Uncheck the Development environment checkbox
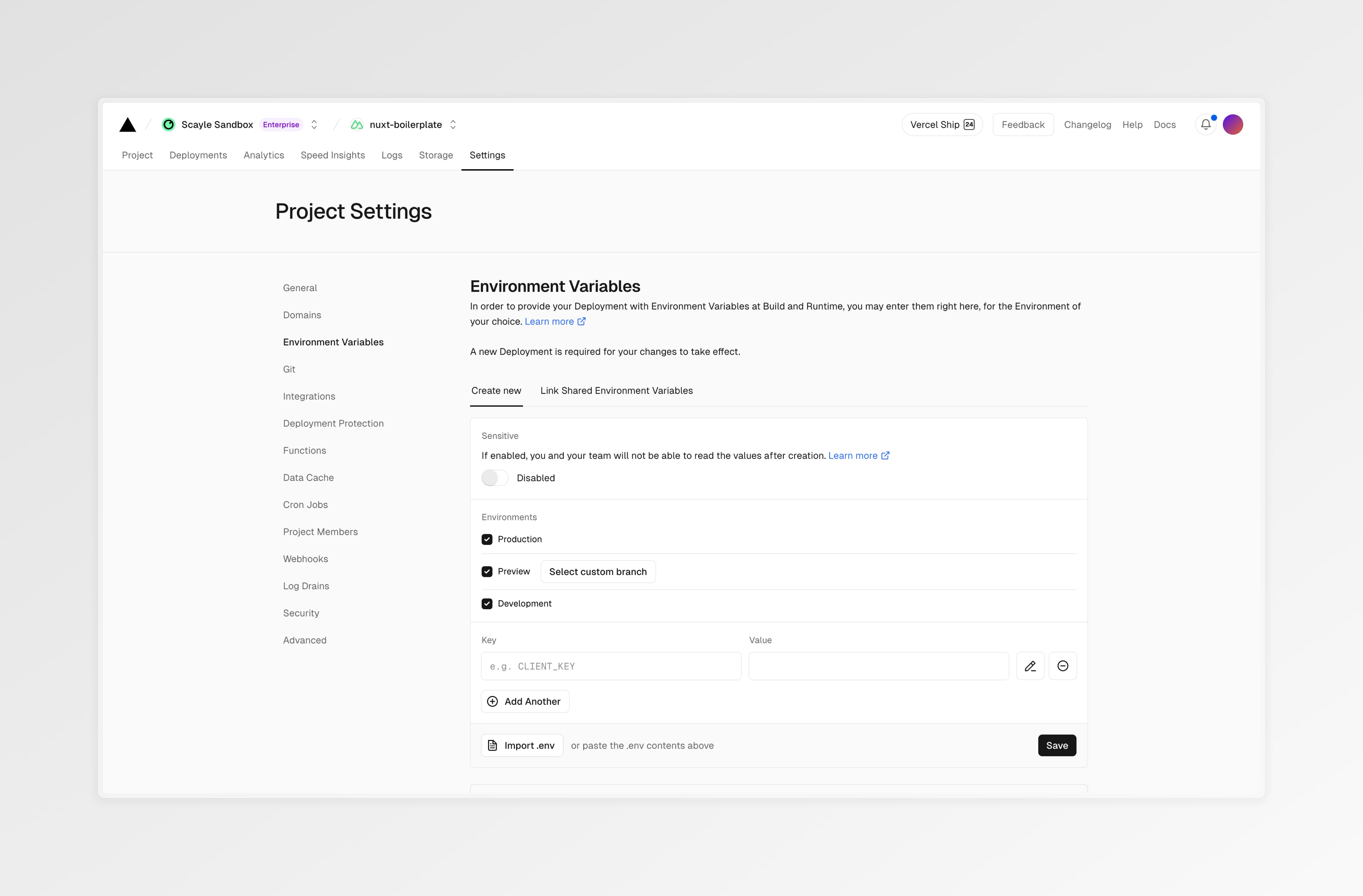1363x896 pixels. pos(487,603)
